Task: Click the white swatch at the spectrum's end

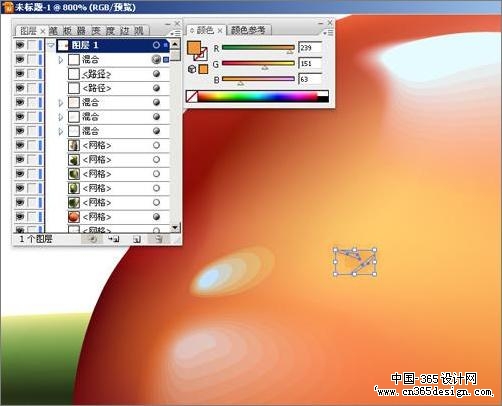Action: pos(323,93)
